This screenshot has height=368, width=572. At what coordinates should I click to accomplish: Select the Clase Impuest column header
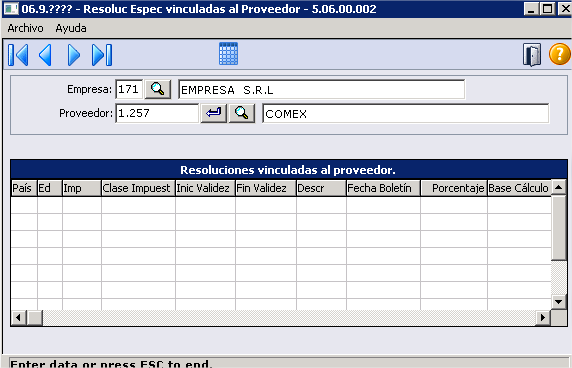pyautogui.click(x=138, y=188)
